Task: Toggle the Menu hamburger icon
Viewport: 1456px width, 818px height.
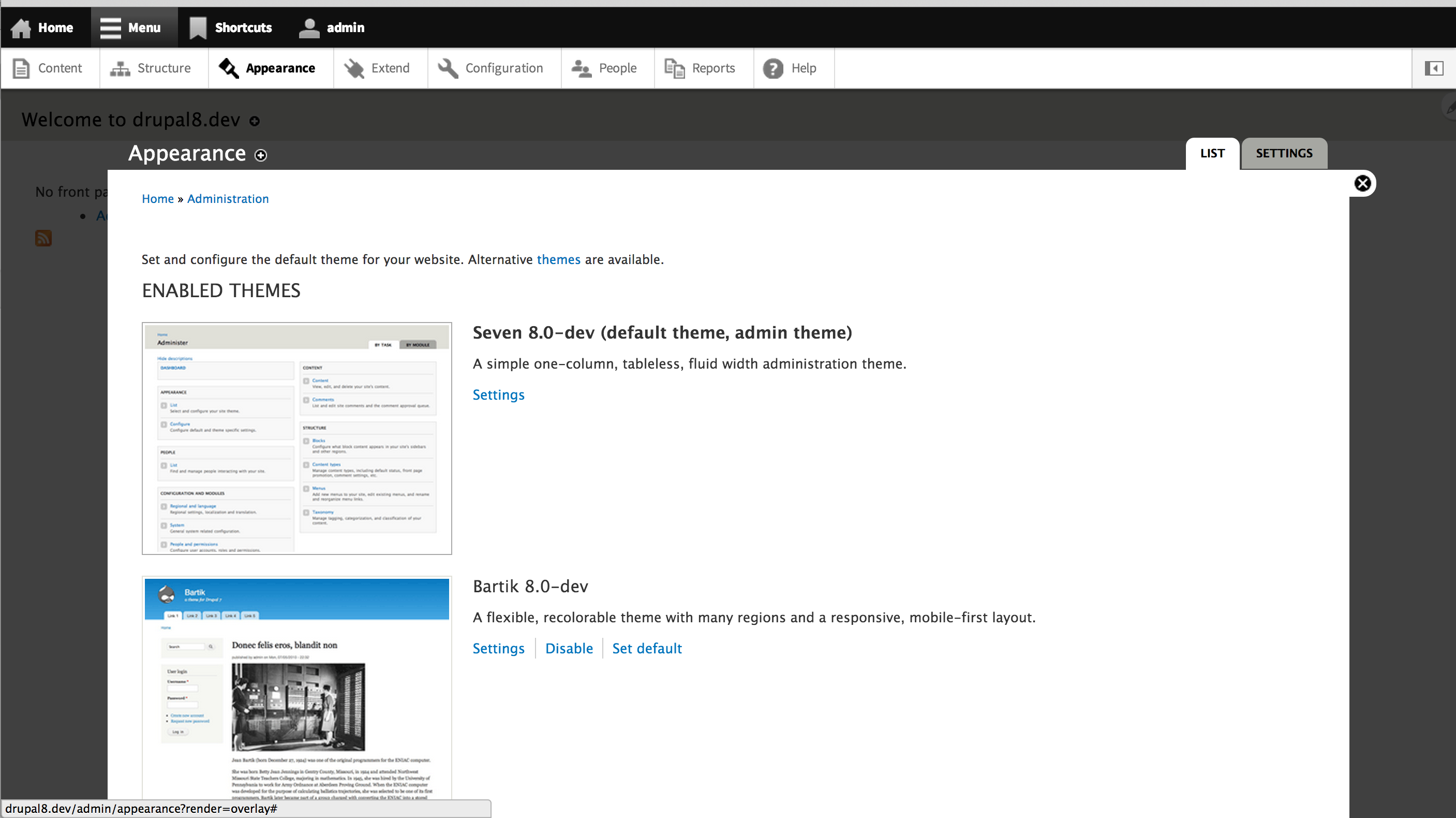Action: (110, 28)
